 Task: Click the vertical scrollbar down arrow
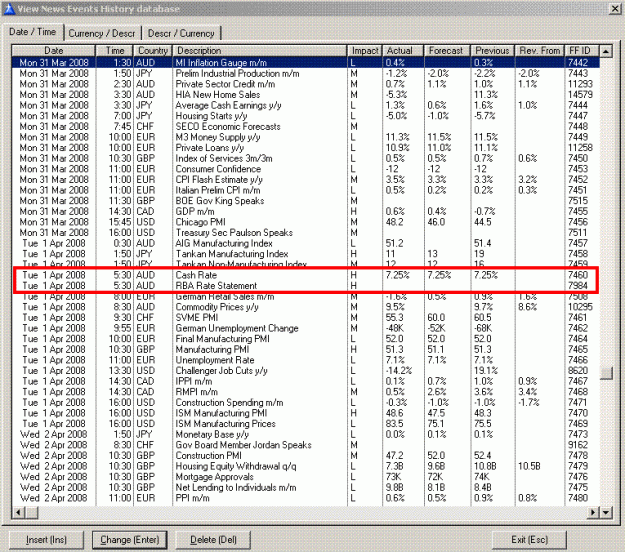click(x=606, y=512)
